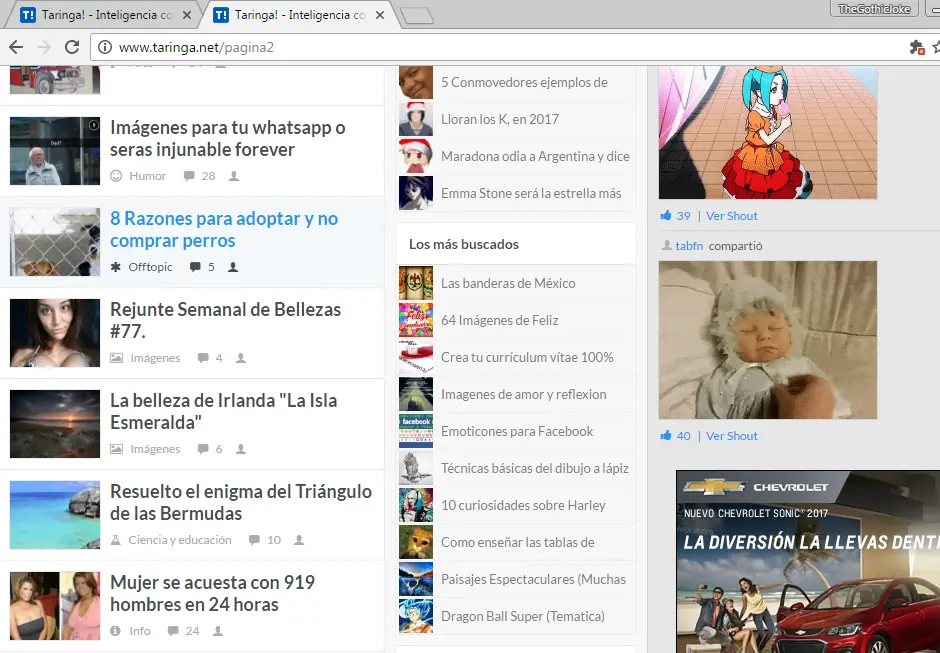Open Paisajes Espectaculares (Muchas
The width and height of the screenshot is (940, 653).
click(x=534, y=579)
